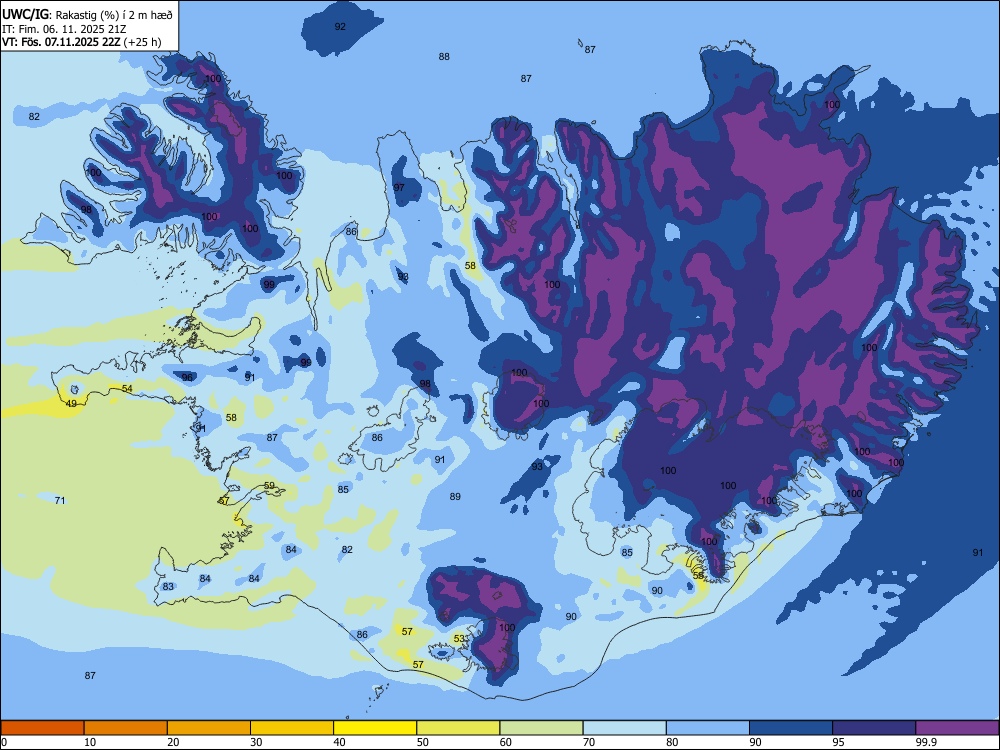Select the '54' humidity value on the map
Screen dimensions: 1000x750
pyautogui.click(x=128, y=388)
